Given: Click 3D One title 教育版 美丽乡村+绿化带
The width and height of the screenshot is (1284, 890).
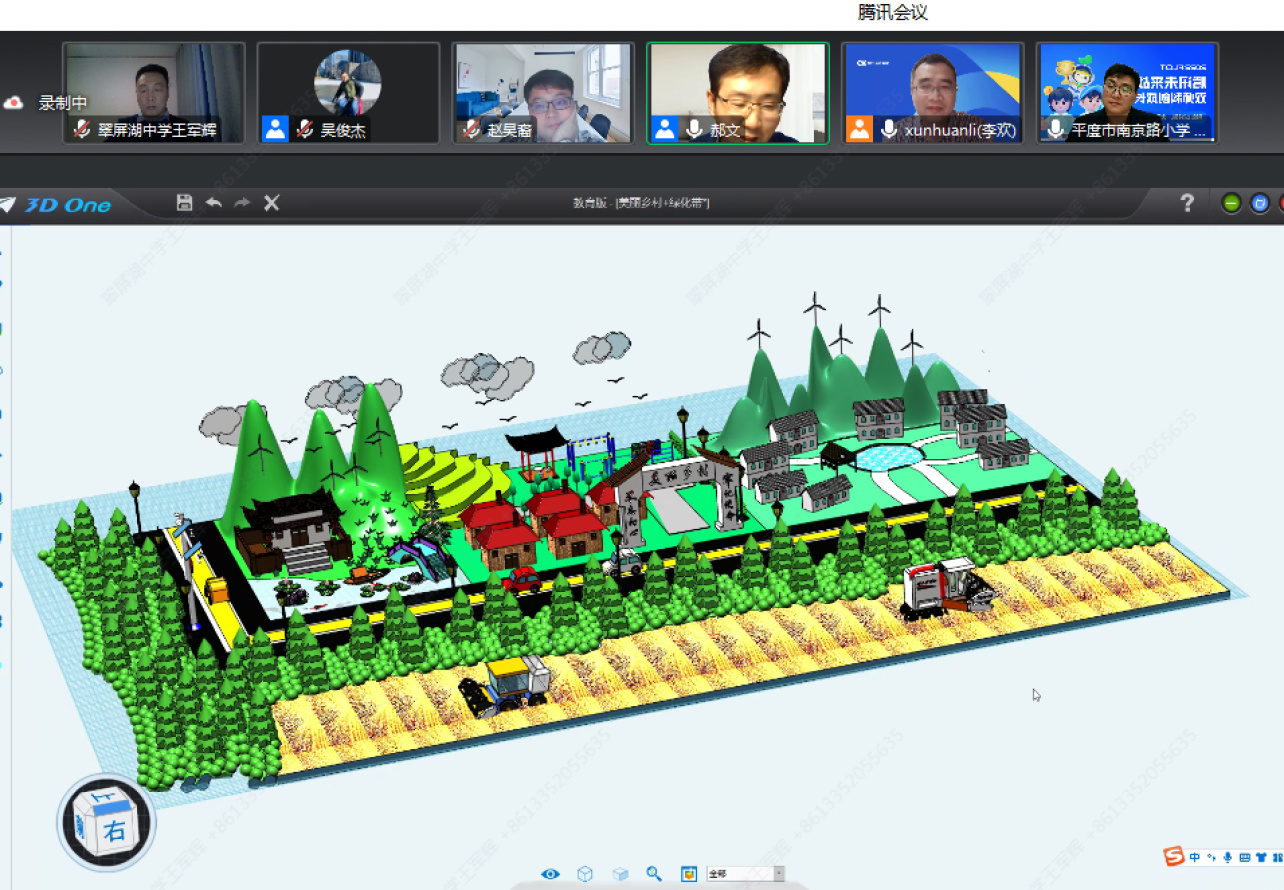Looking at the screenshot, I should [641, 203].
